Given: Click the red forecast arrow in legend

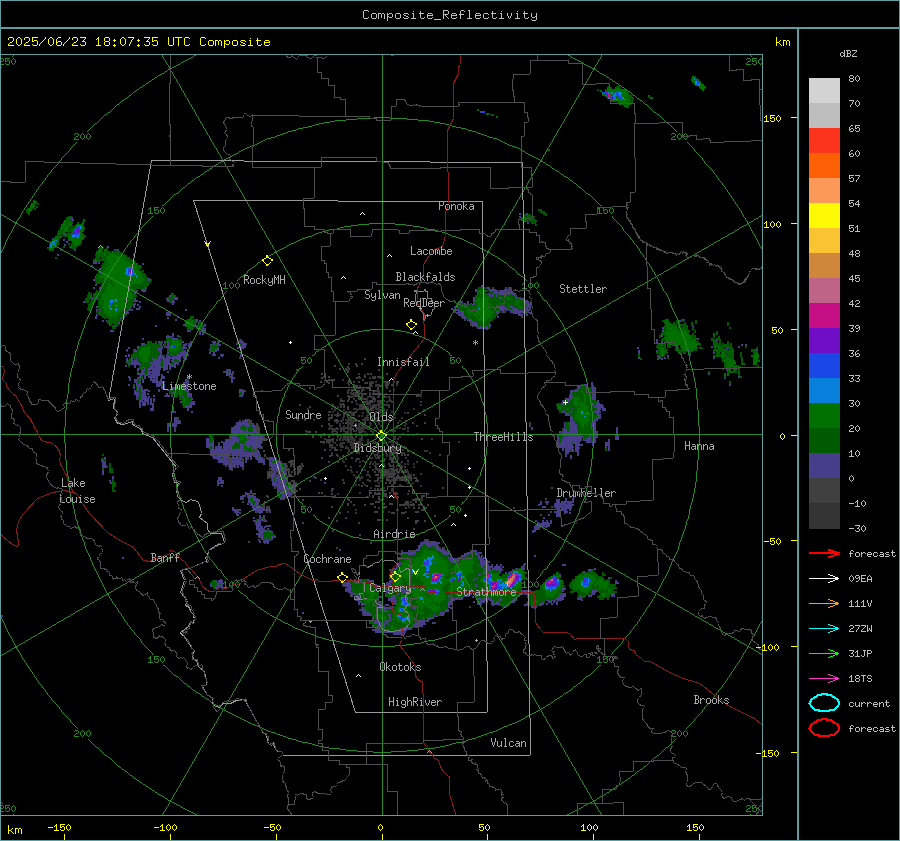Looking at the screenshot, I should [x=824, y=553].
